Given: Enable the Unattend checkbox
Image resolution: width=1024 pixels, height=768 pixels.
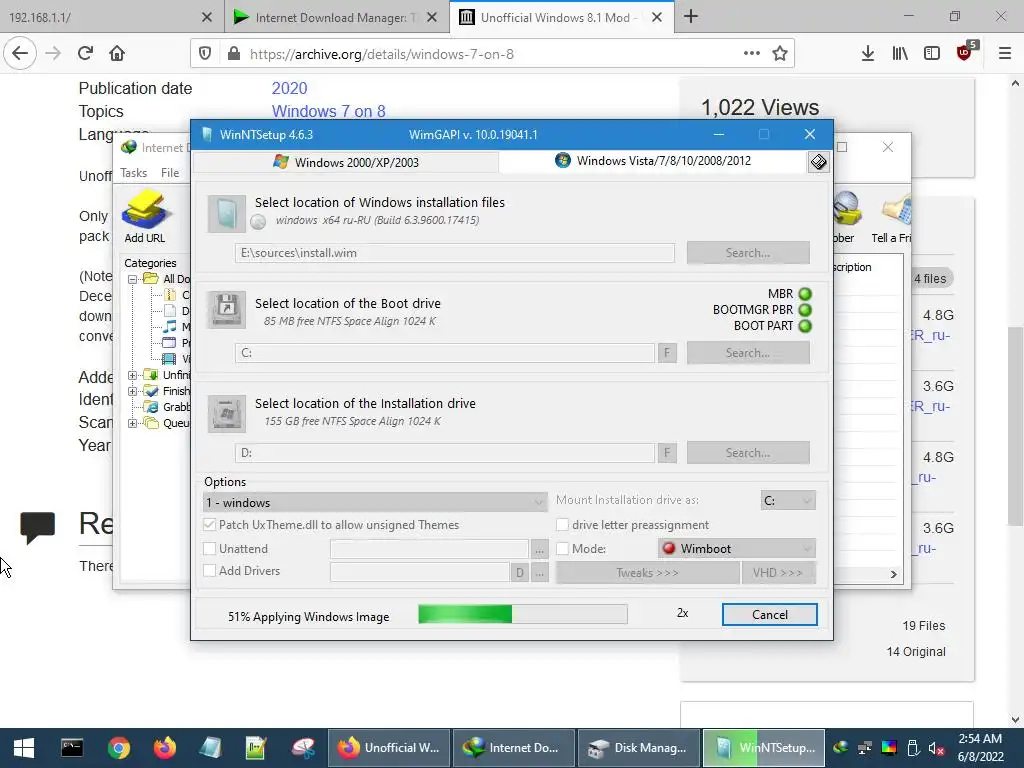Looking at the screenshot, I should click(210, 549).
